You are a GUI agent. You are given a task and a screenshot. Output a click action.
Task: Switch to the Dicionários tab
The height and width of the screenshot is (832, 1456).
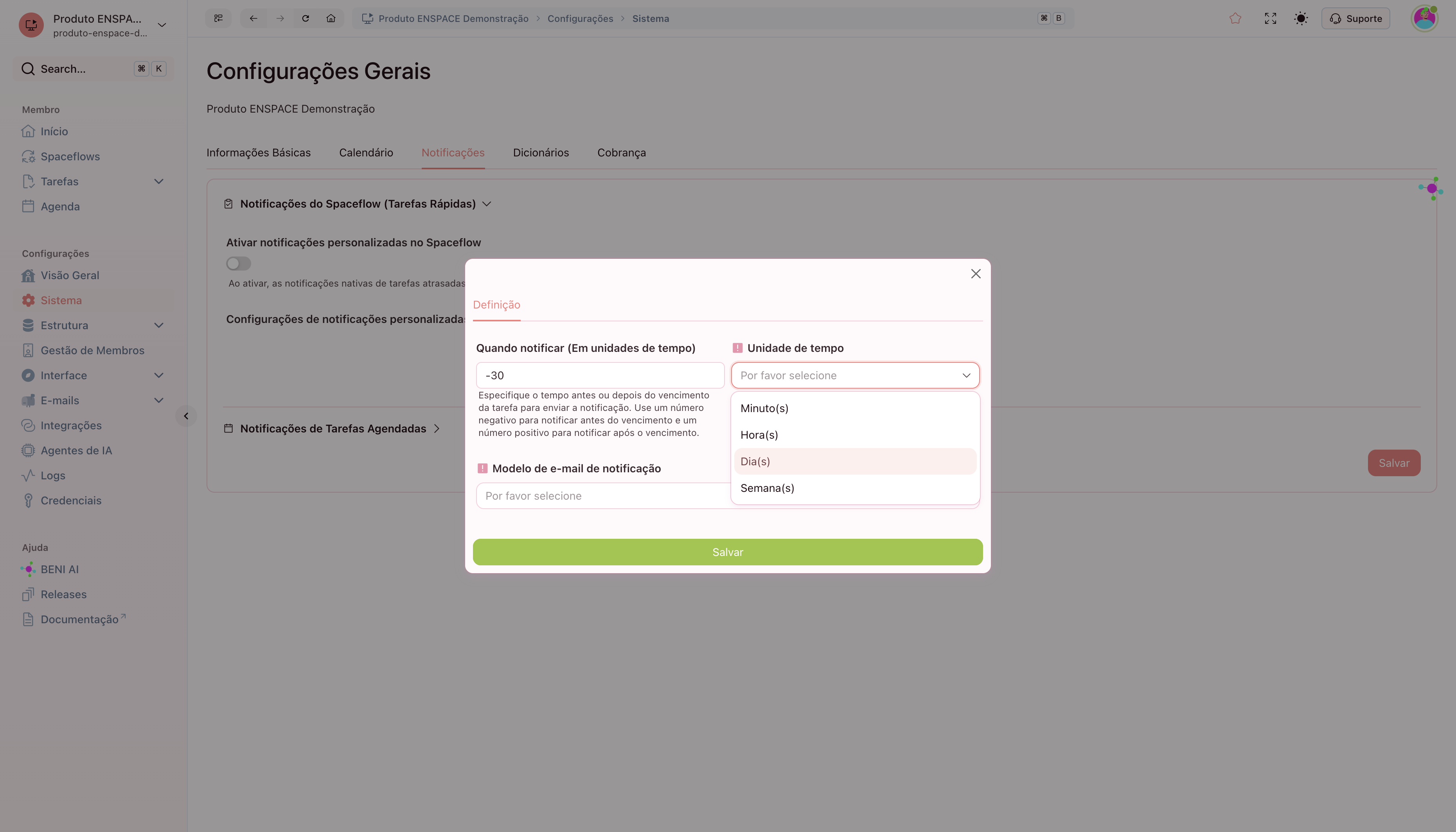(540, 152)
